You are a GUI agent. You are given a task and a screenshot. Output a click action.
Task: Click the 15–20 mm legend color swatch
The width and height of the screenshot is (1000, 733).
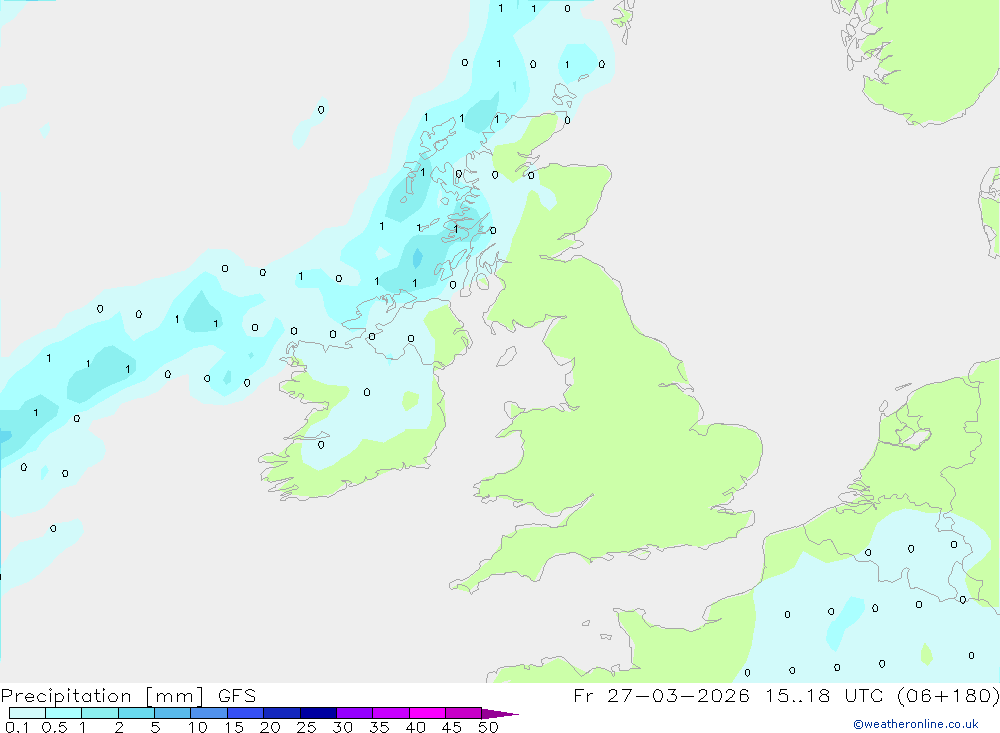pyautogui.click(x=246, y=713)
